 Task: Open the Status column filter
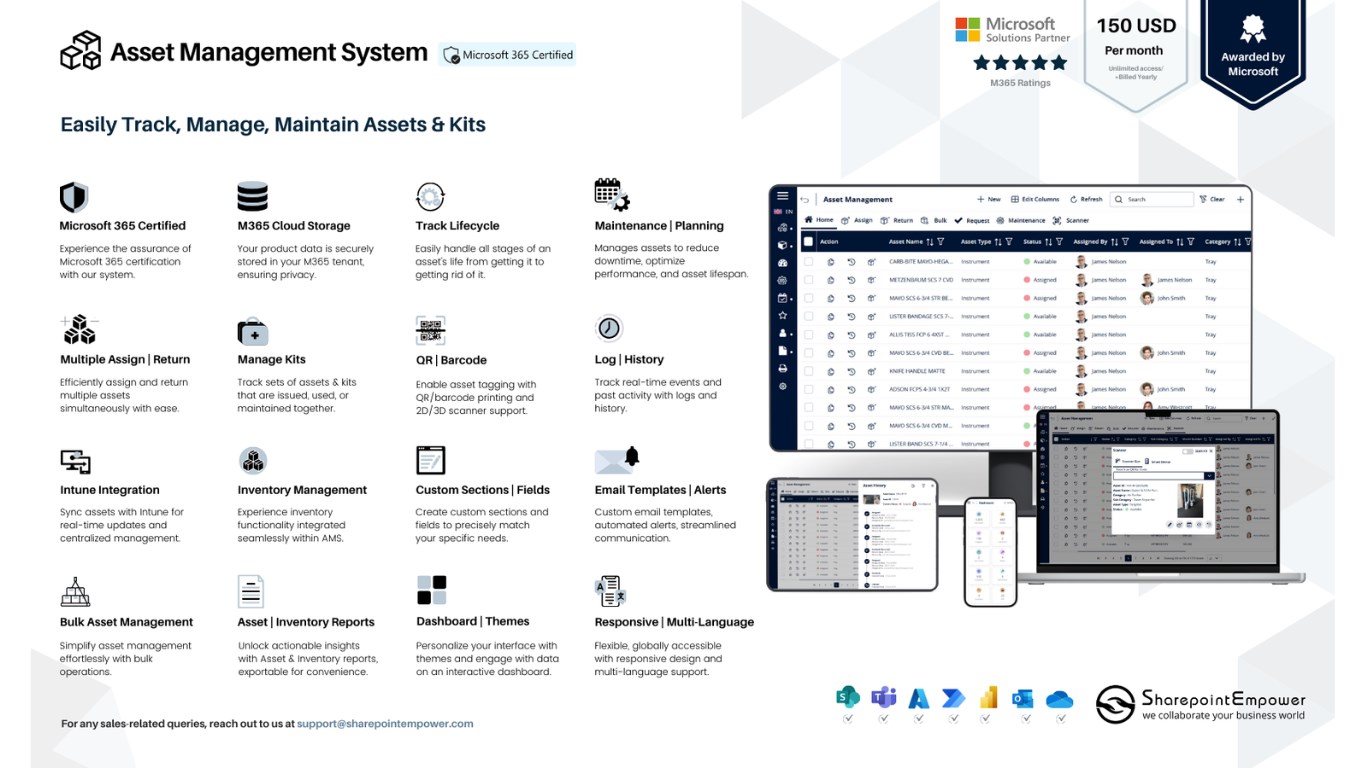1060,242
